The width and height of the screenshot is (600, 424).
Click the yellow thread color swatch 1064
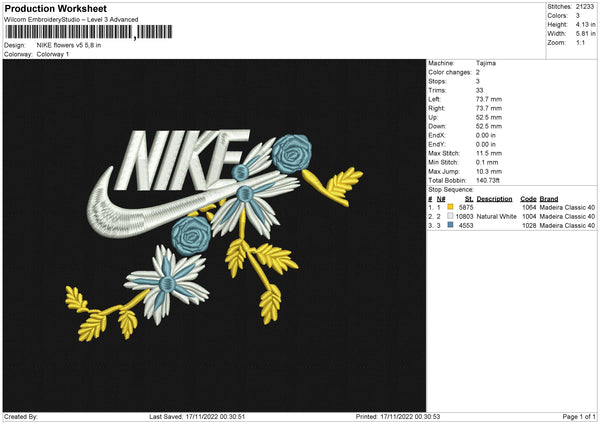tap(450, 207)
